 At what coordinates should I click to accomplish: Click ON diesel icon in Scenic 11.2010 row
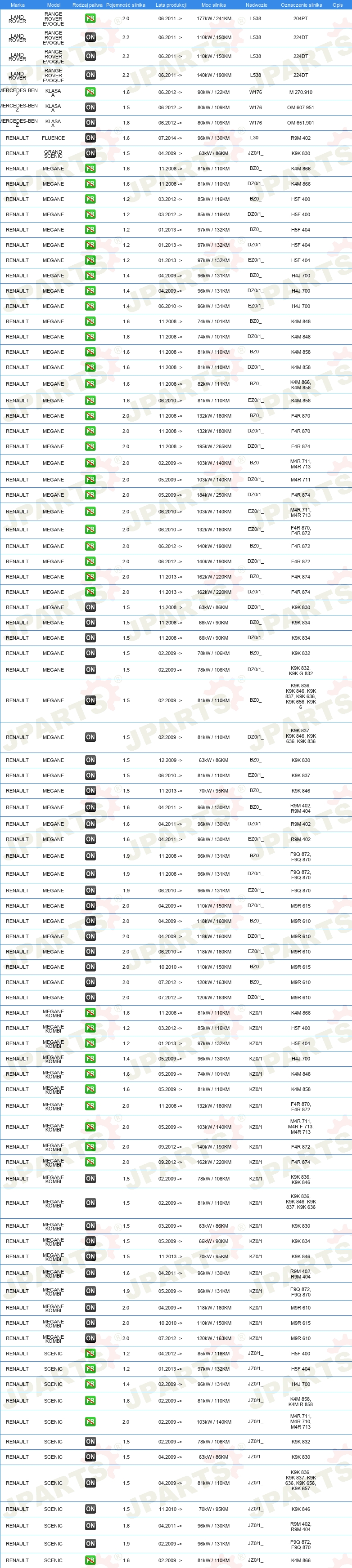click(x=90, y=1510)
